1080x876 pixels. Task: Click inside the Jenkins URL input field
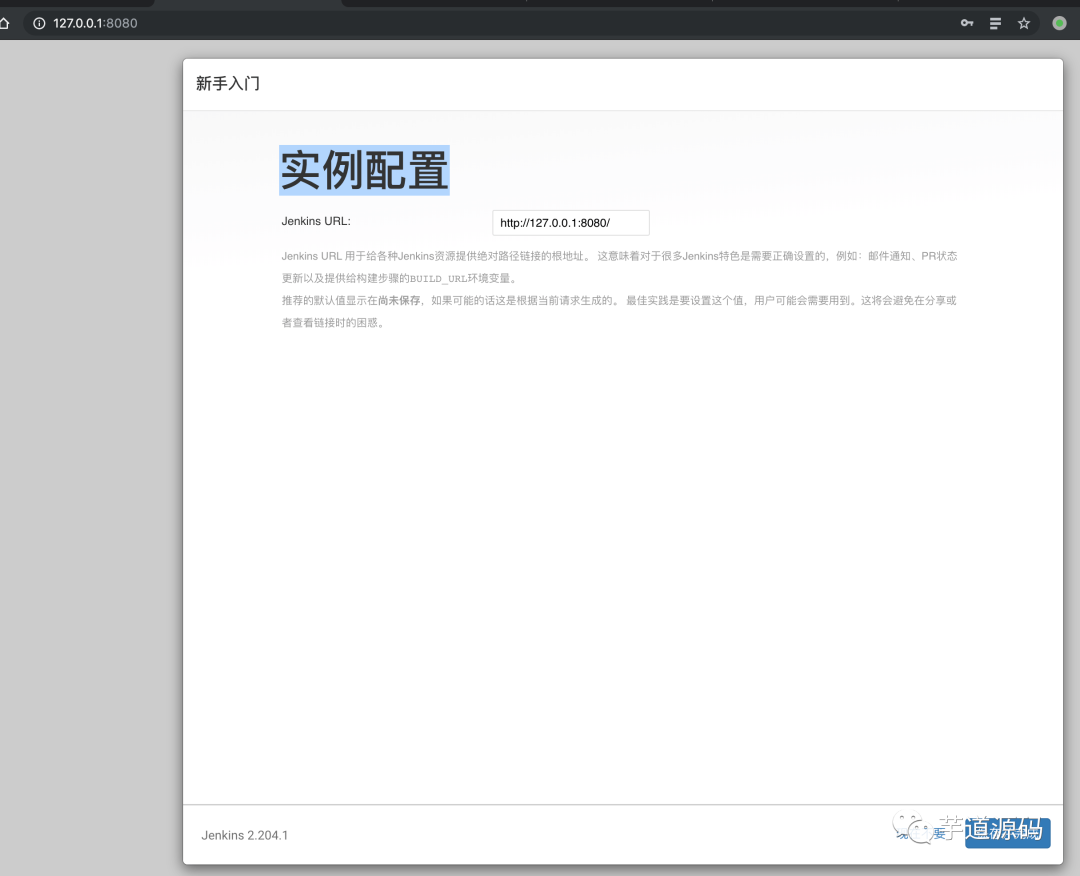[570, 222]
